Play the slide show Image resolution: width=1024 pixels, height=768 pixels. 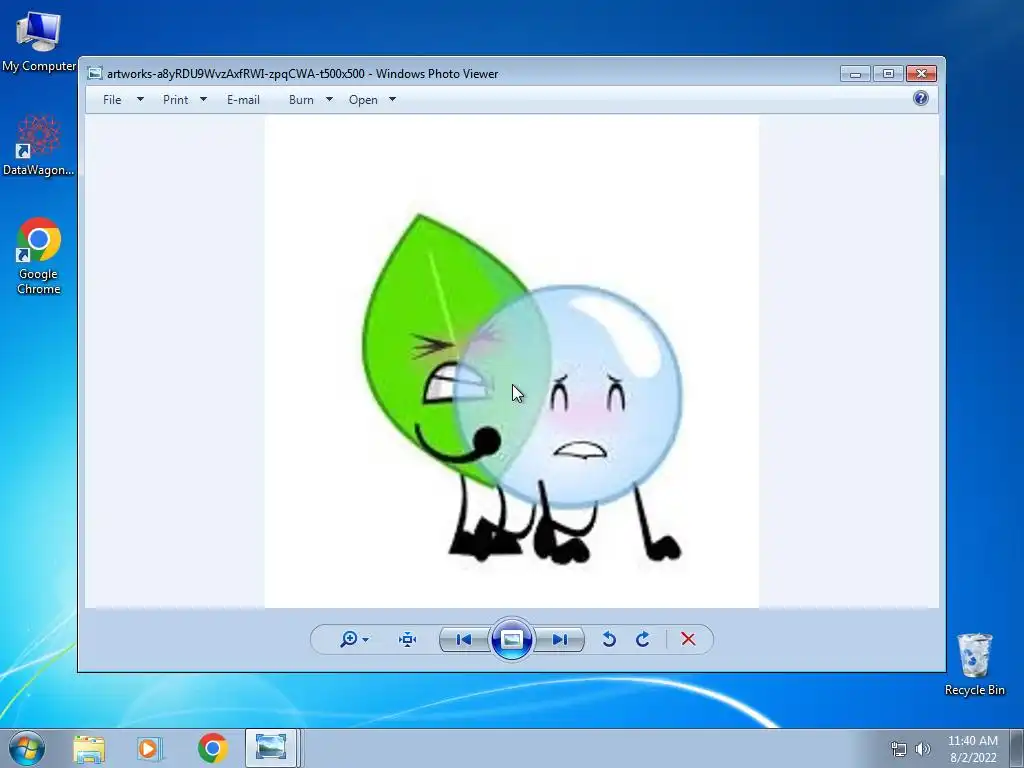[511, 639]
